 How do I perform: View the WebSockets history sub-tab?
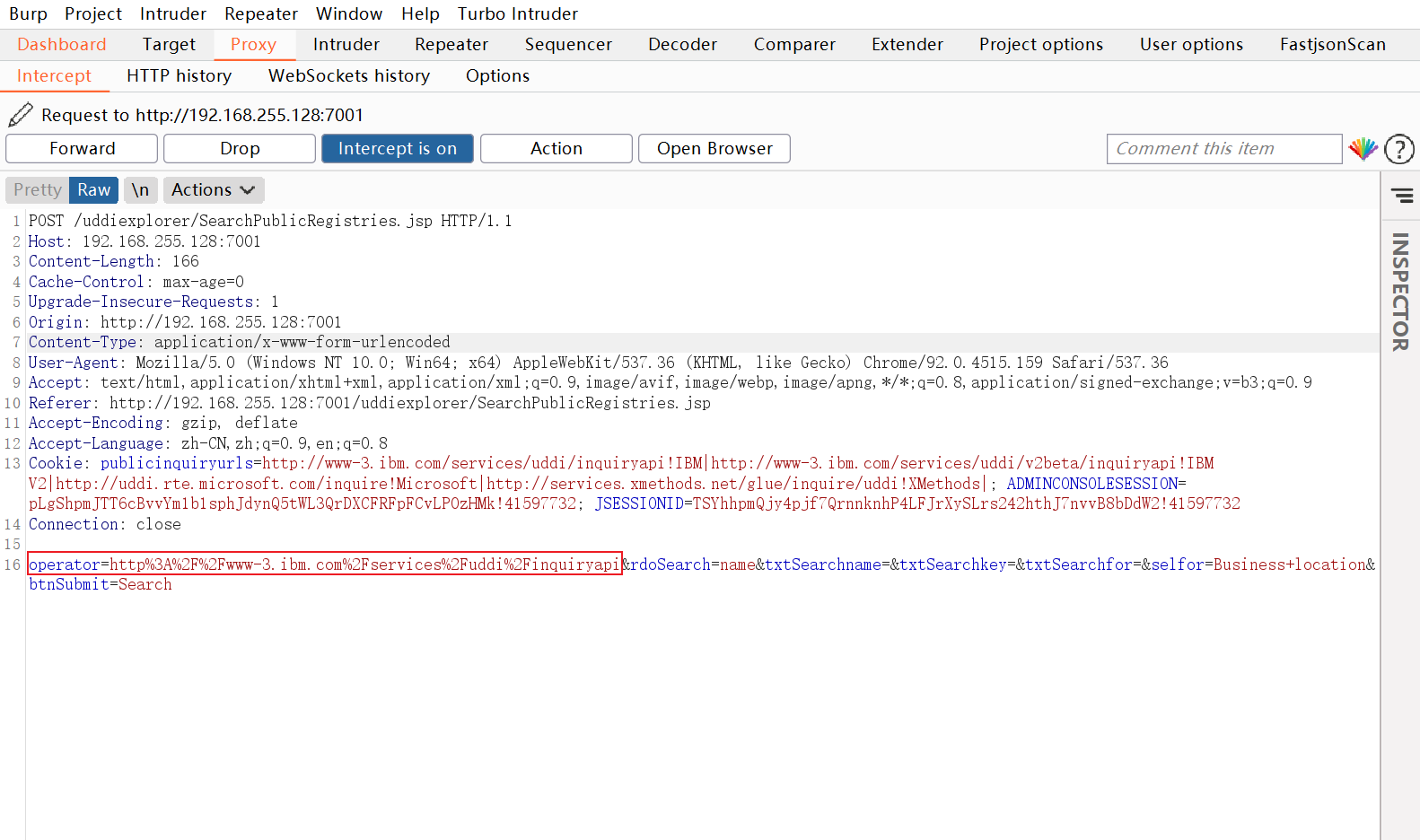pos(349,76)
